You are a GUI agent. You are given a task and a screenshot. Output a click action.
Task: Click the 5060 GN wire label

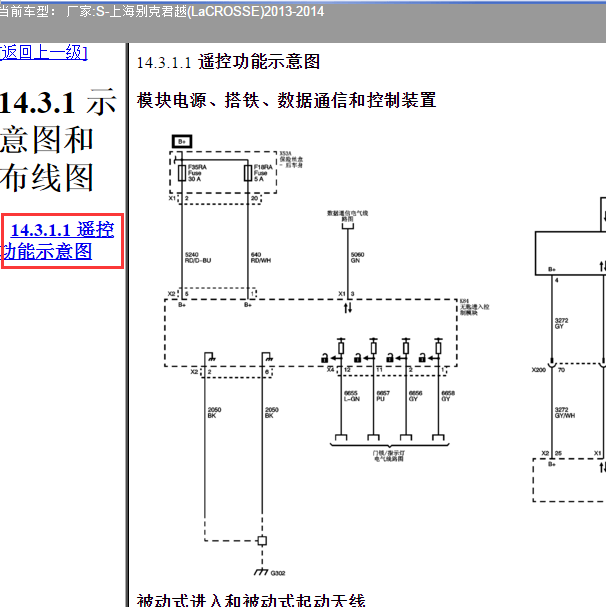tap(357, 257)
